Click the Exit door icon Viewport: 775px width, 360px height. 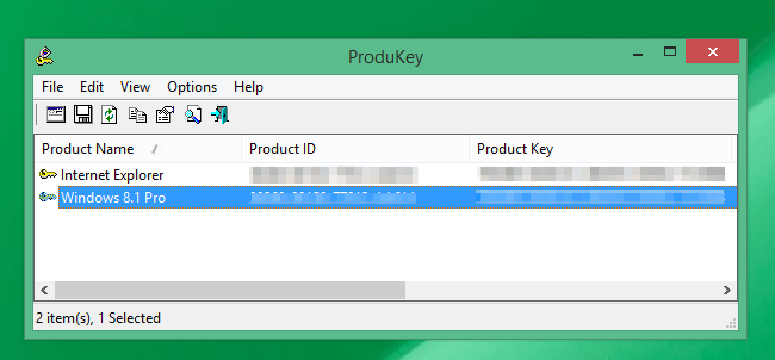pos(220,115)
